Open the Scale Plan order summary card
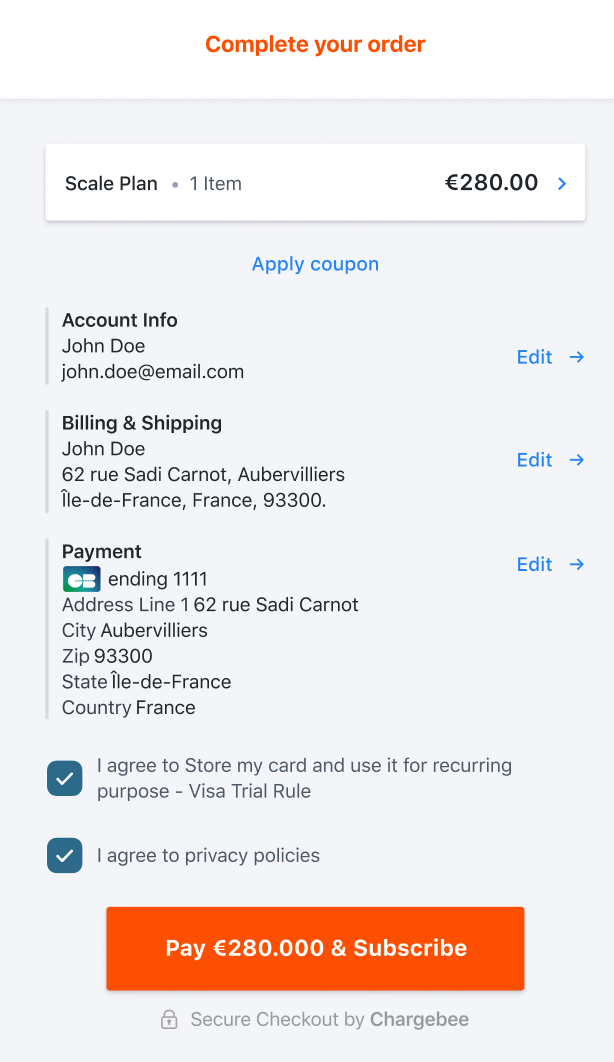Screen dimensions: 614x1062 300,183
